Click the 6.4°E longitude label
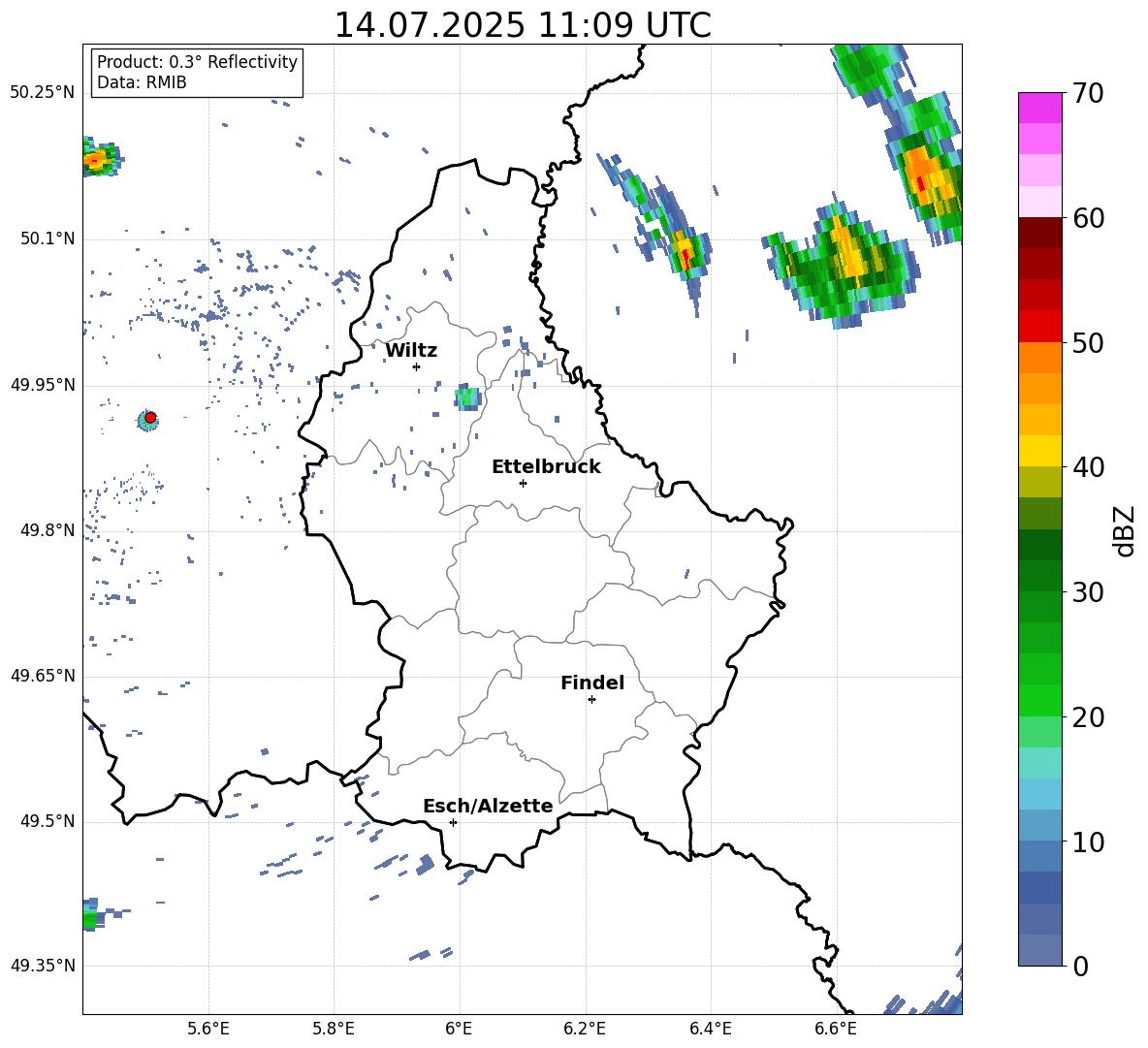This screenshot has height=1048, width=1148. tap(710, 1029)
